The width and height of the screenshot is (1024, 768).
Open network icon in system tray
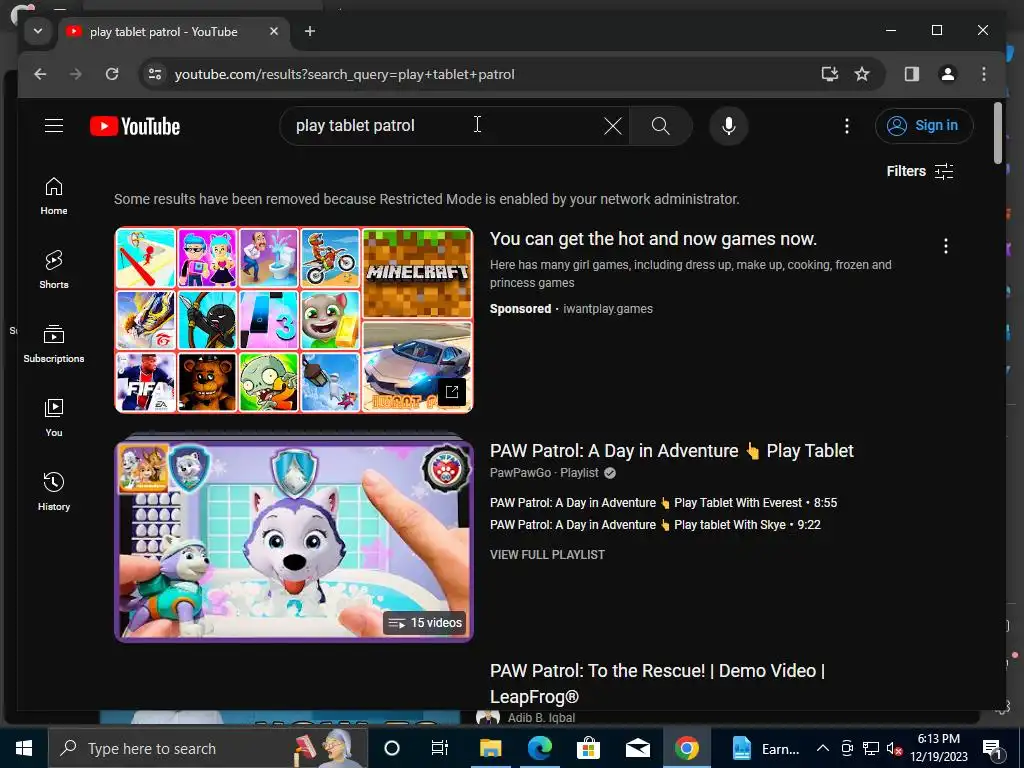click(871, 748)
